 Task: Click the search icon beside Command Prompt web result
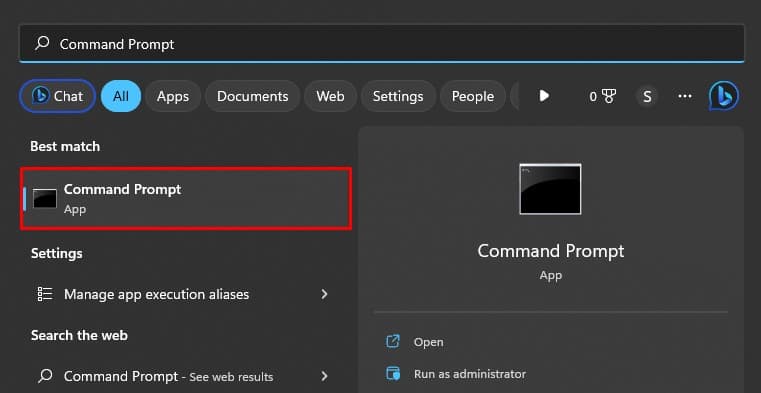[x=45, y=376]
